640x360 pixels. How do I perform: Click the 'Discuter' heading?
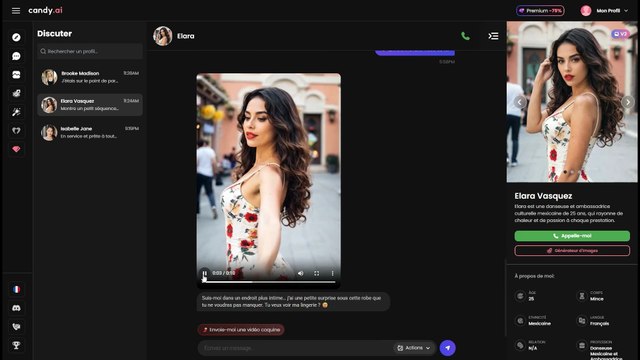tap(54, 33)
